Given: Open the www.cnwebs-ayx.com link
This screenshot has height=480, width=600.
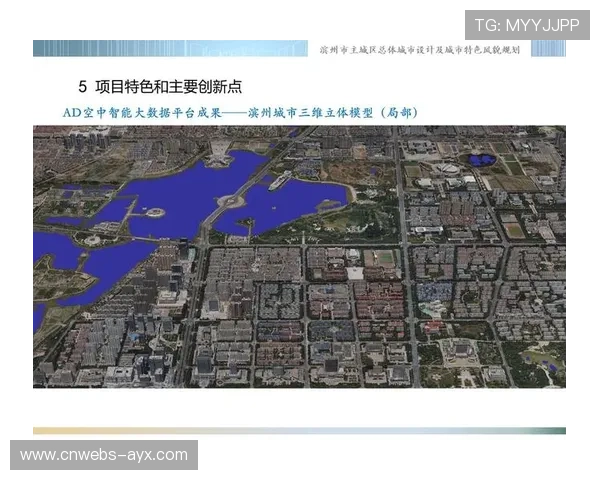Looking at the screenshot, I should coord(104,455).
